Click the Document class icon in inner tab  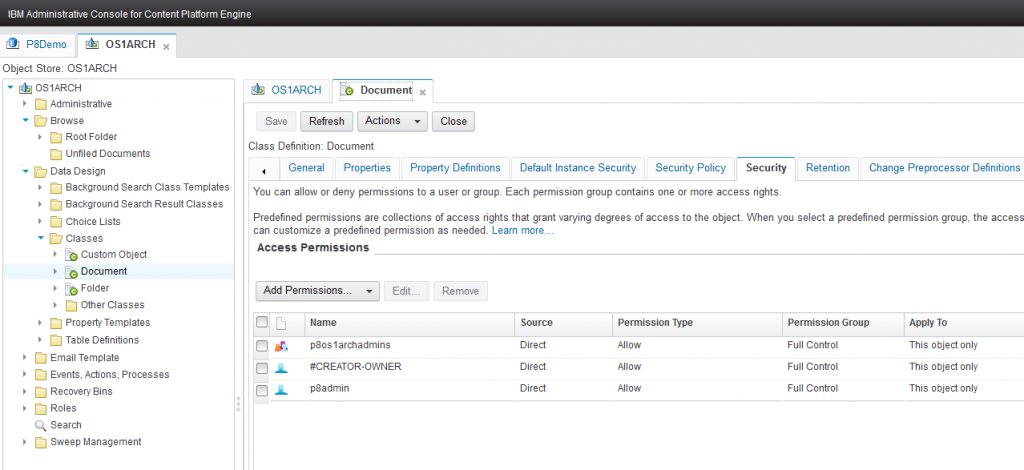click(349, 91)
